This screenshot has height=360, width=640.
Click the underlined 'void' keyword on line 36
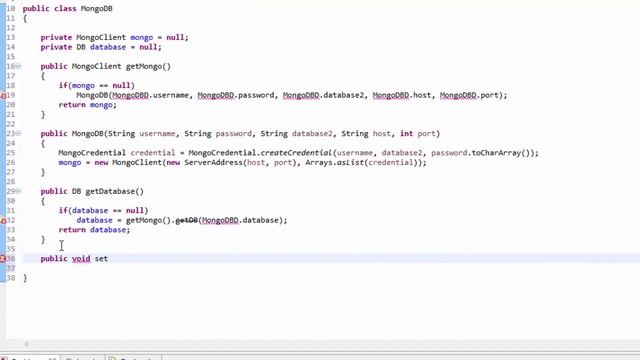point(81,259)
